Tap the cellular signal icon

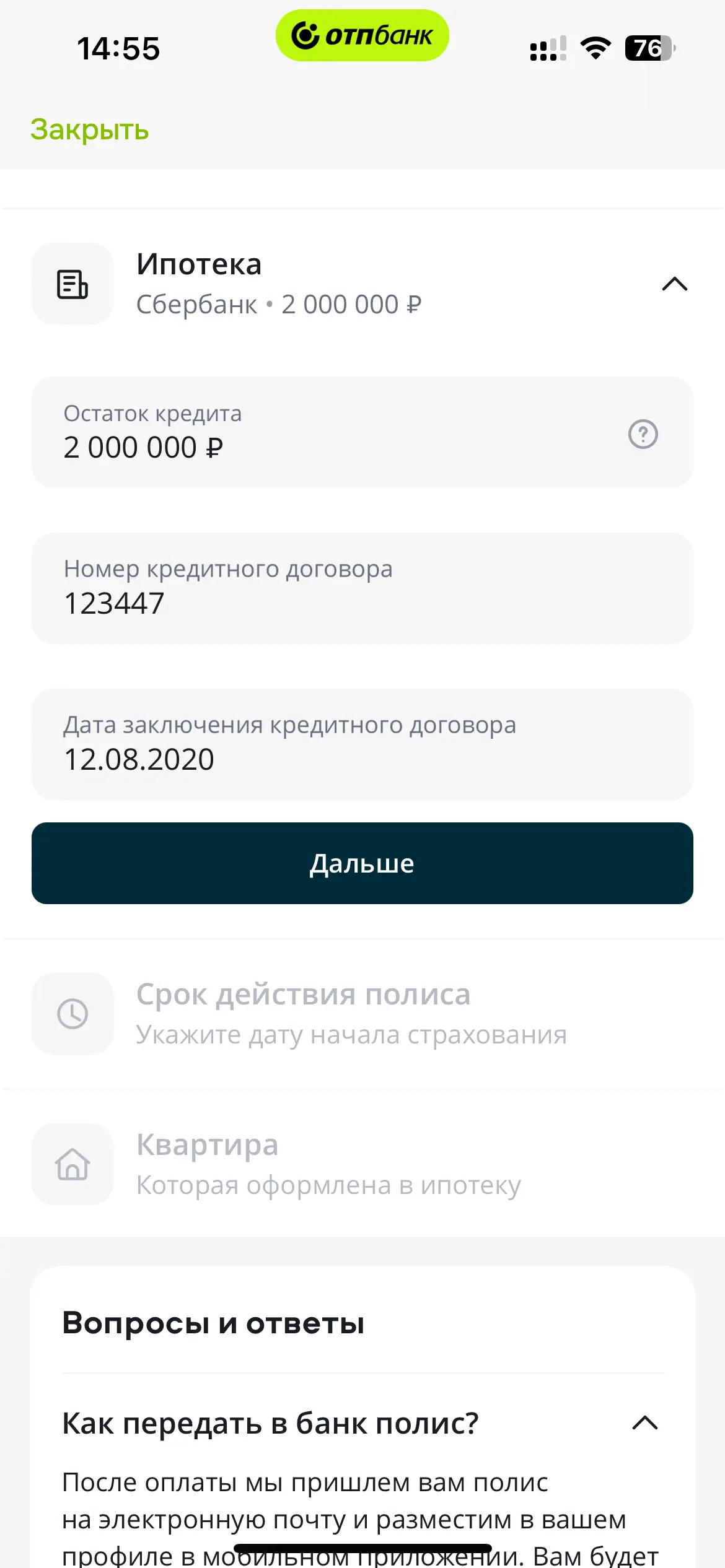click(548, 48)
